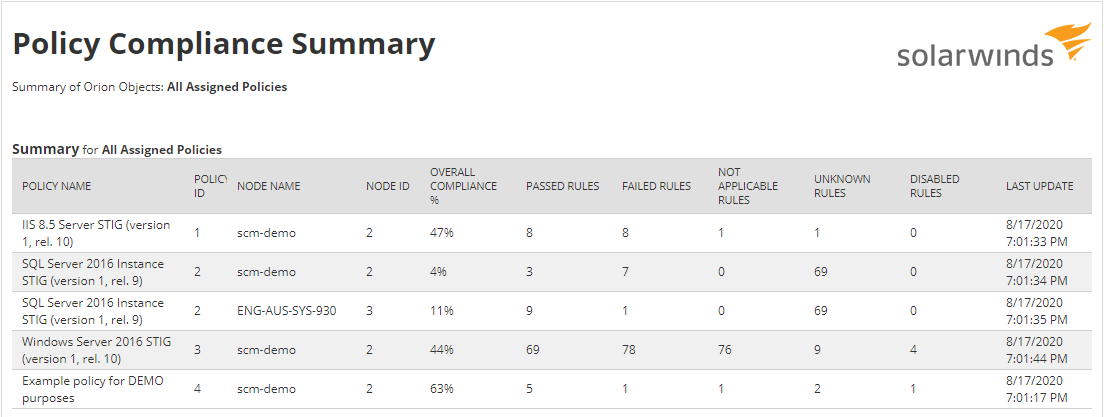
Task: Click the Unknown Rules column header
Action: coord(842,186)
